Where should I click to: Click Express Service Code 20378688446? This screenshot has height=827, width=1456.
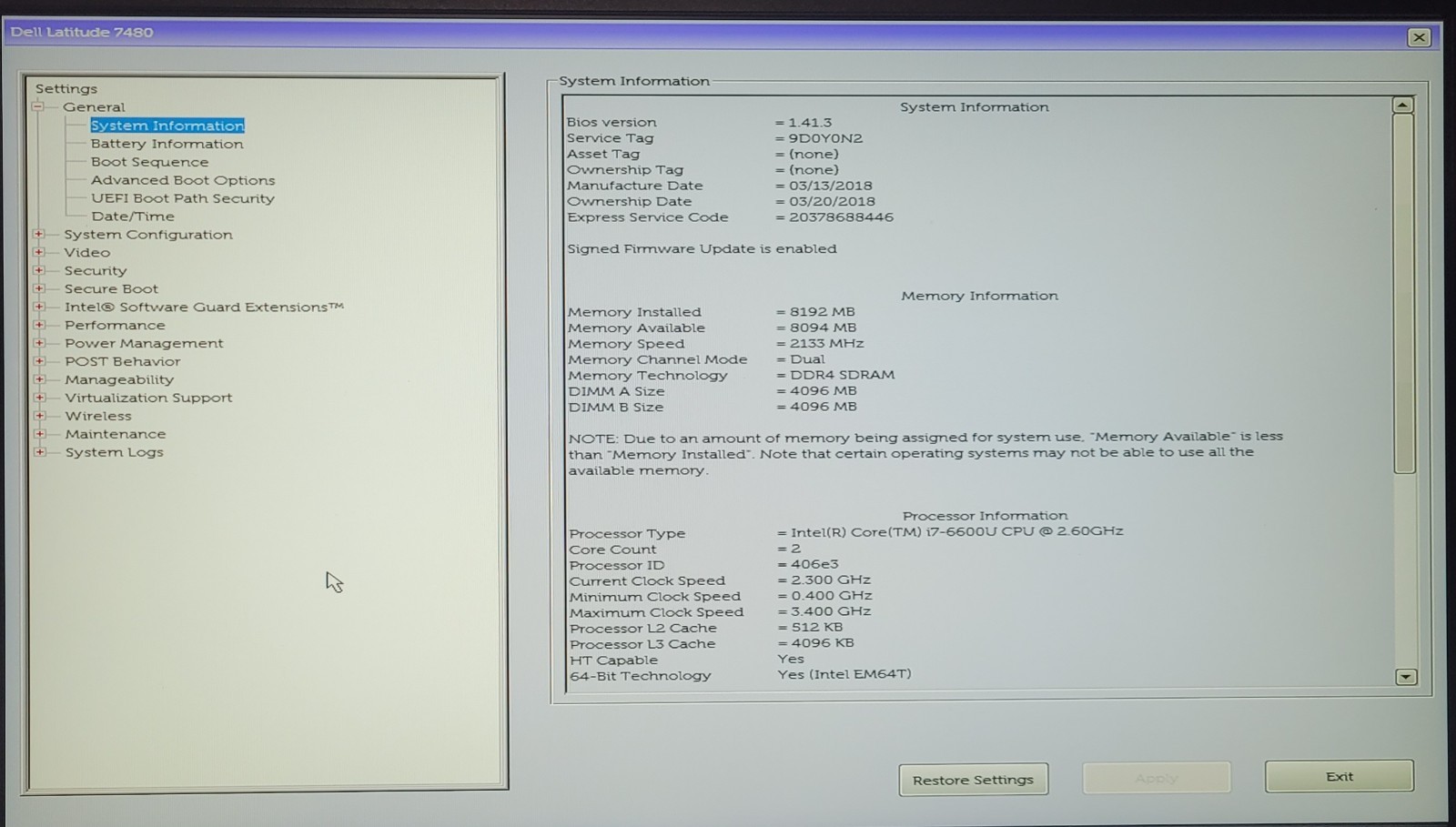(842, 217)
